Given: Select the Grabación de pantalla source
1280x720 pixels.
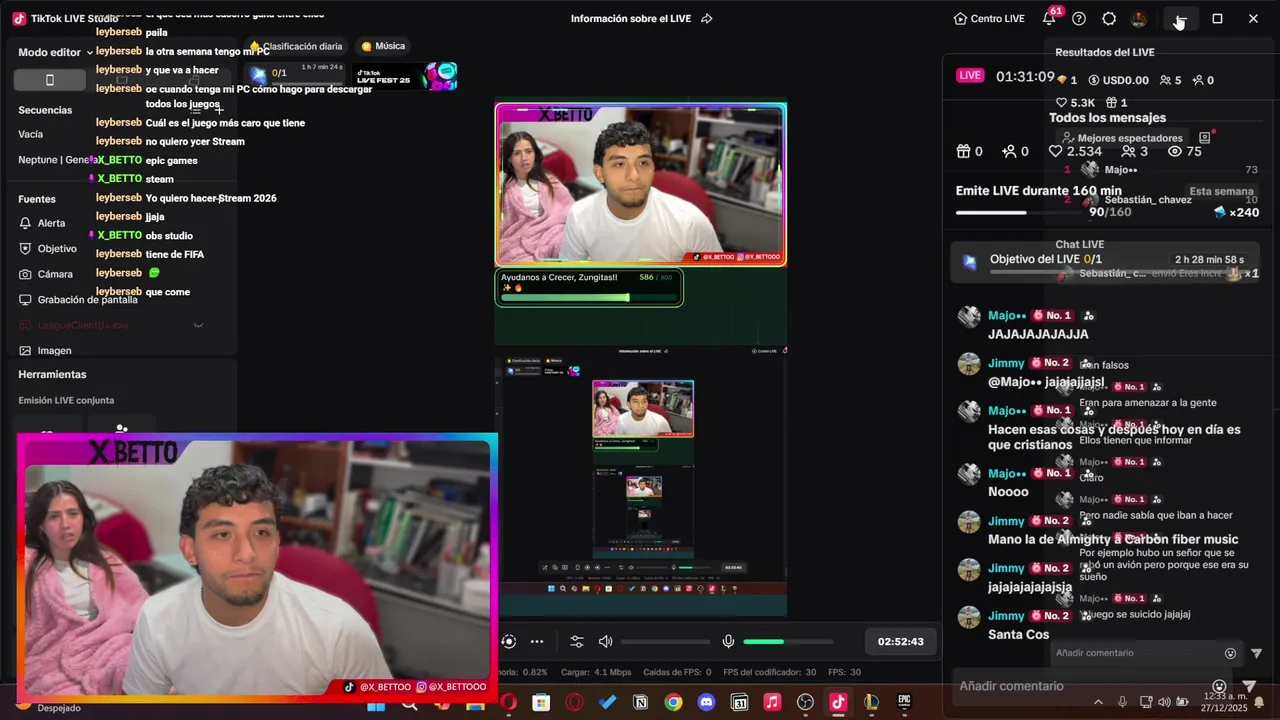Looking at the screenshot, I should 78,299.
